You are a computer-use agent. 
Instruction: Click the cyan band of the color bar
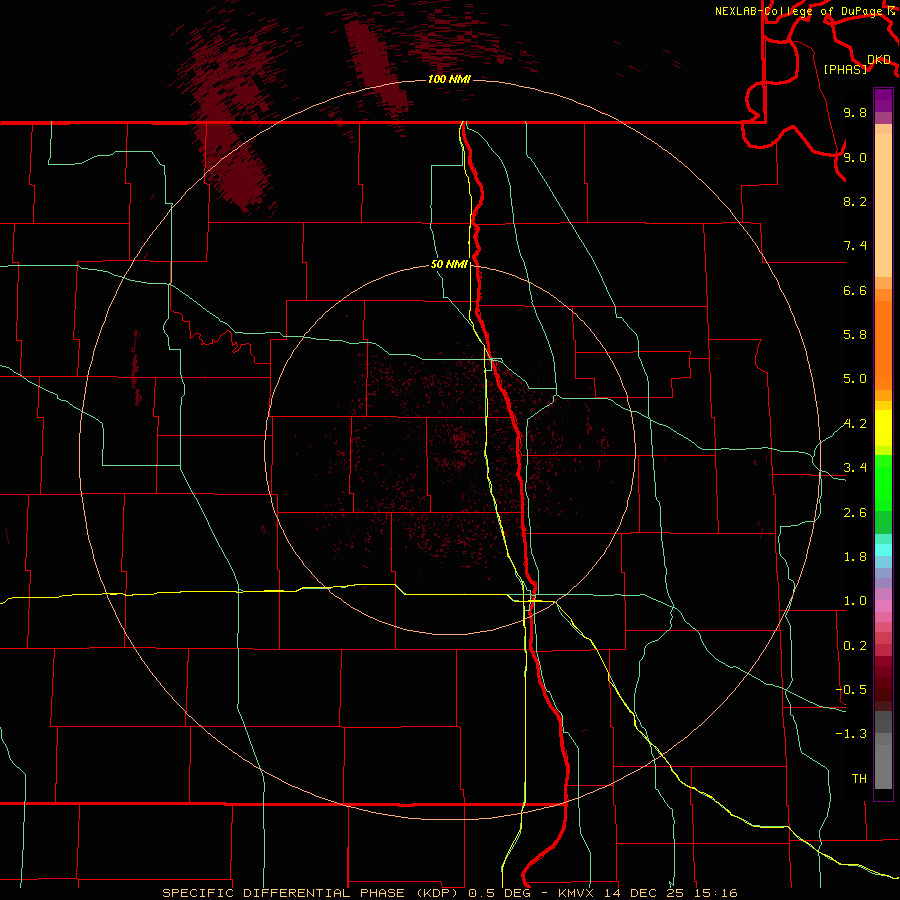click(x=883, y=550)
